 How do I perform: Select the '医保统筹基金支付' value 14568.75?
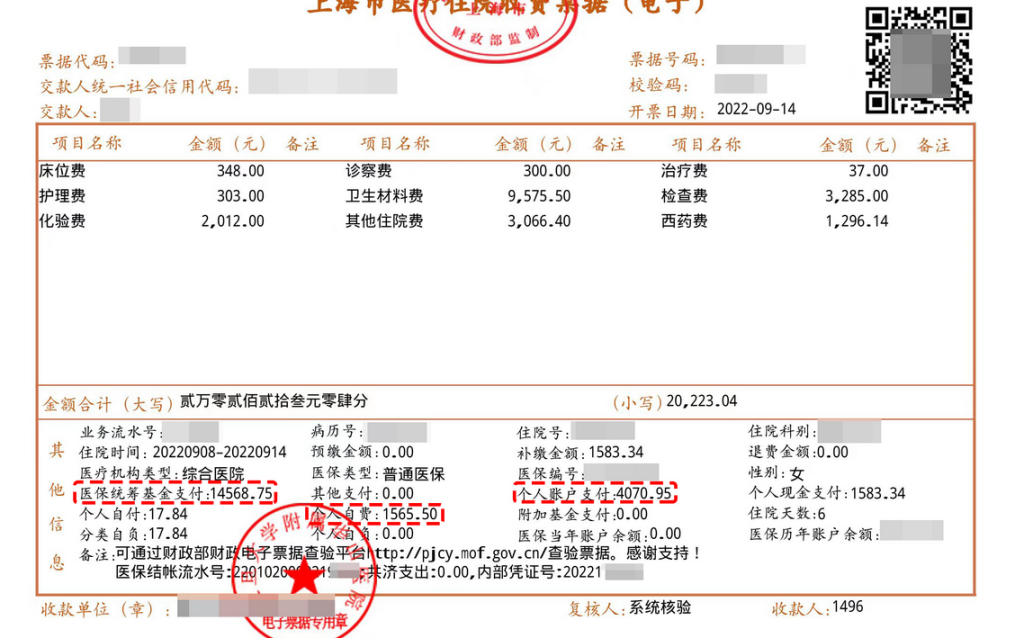pyautogui.click(x=240, y=494)
